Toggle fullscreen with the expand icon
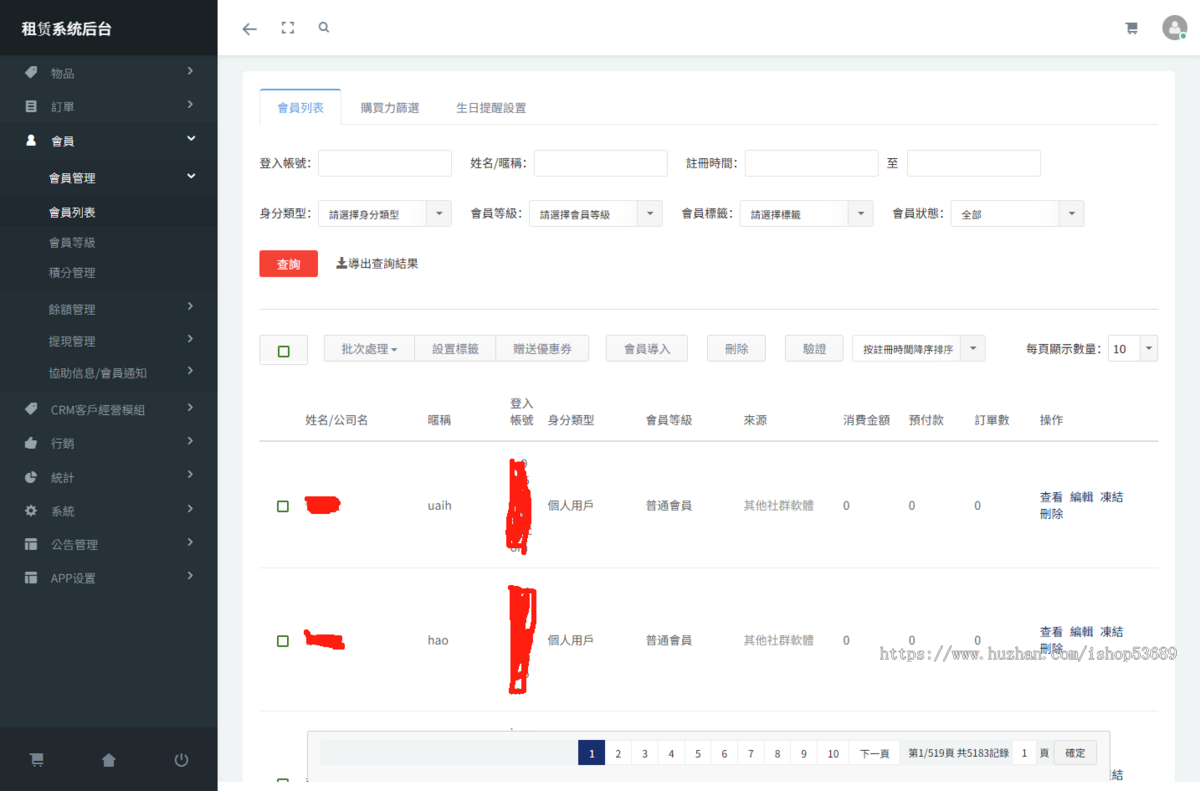The width and height of the screenshot is (1200, 791). pos(288,28)
